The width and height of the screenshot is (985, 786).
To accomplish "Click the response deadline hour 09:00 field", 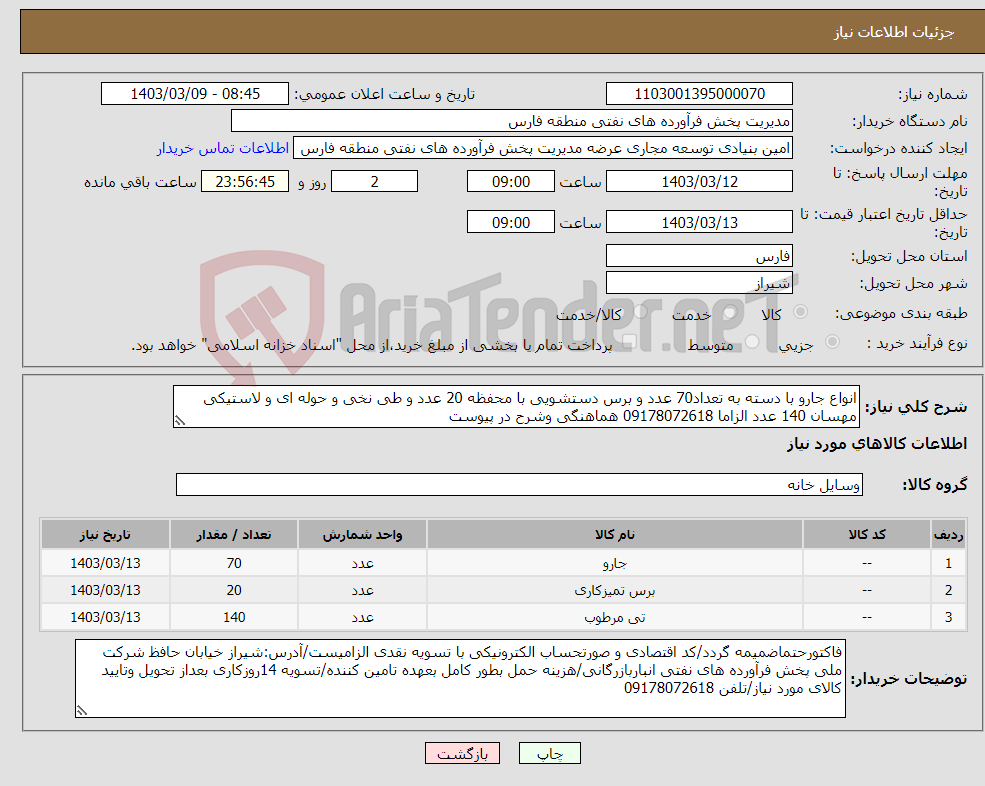I will pos(511,182).
